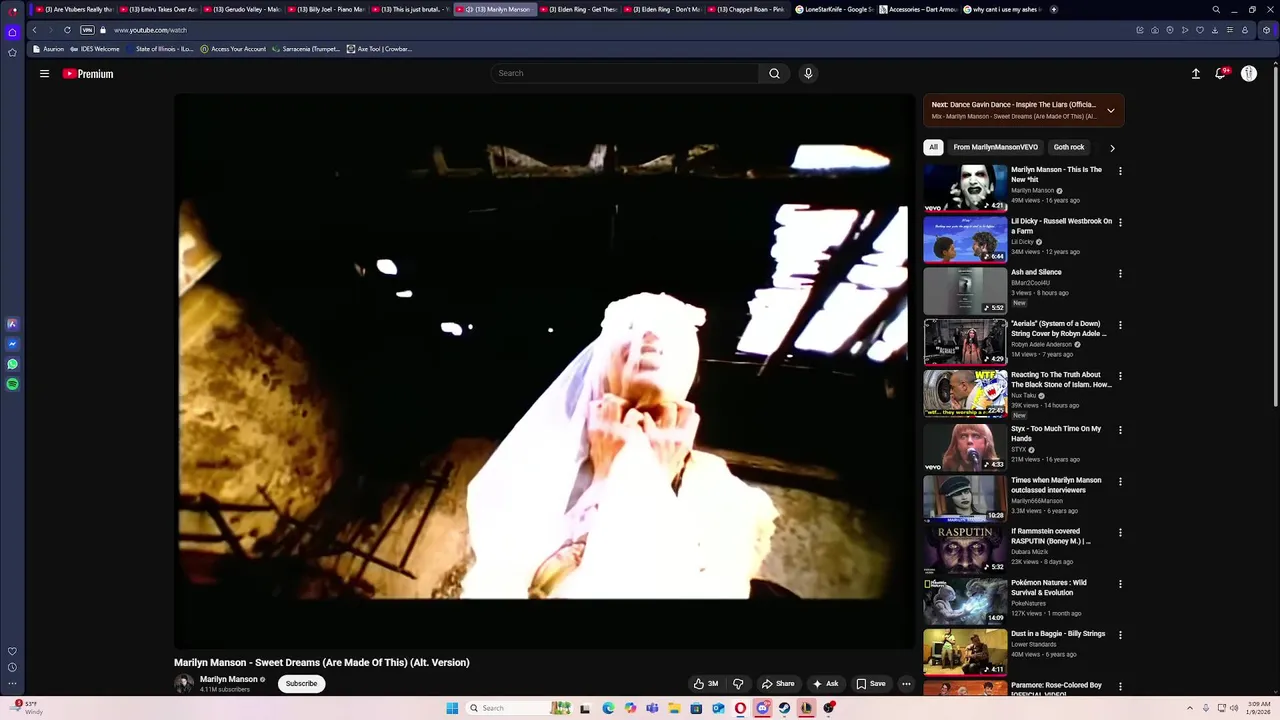Click the Windows Start button
1280x720 pixels.
[x=452, y=708]
